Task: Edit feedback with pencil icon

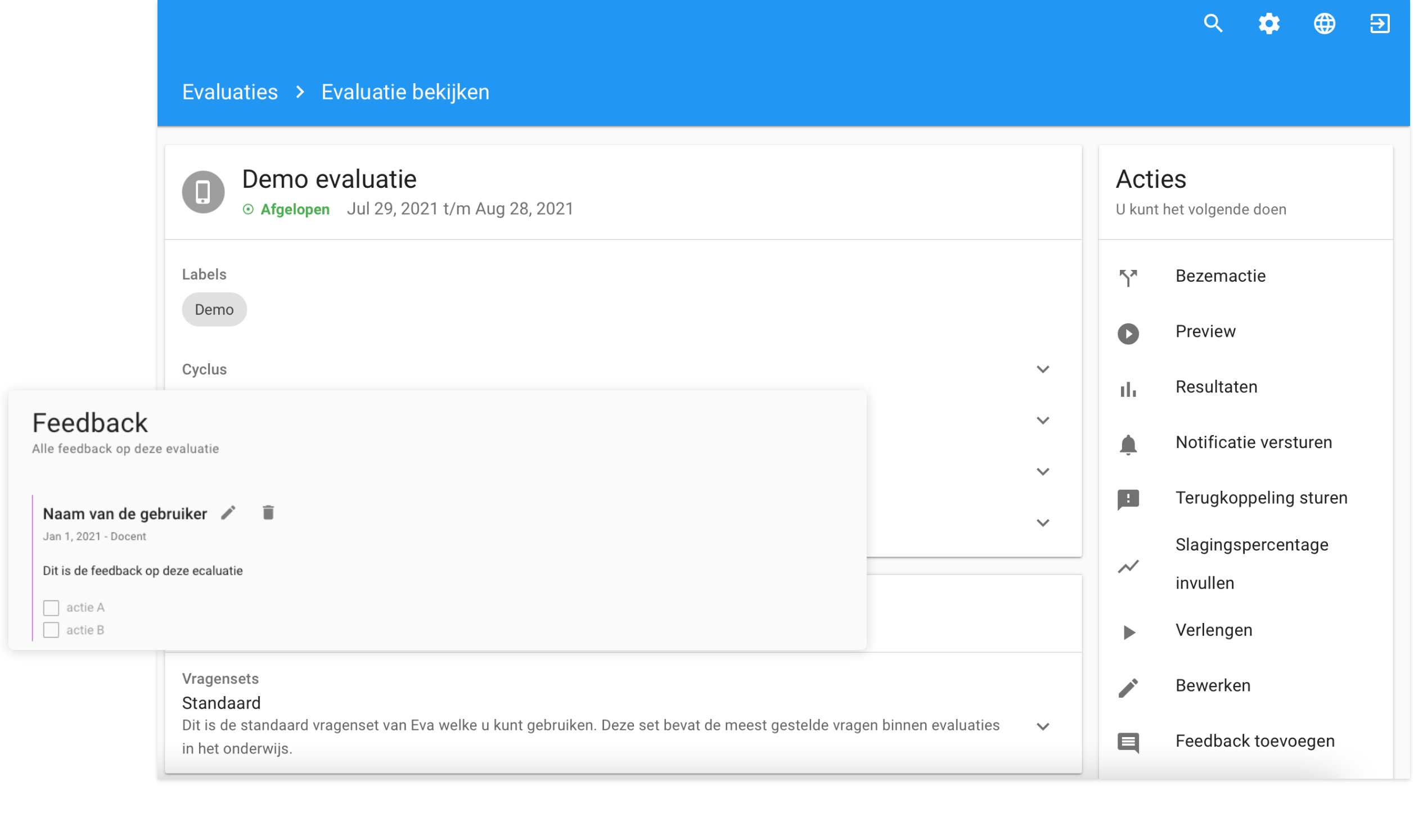Action: pyautogui.click(x=228, y=513)
